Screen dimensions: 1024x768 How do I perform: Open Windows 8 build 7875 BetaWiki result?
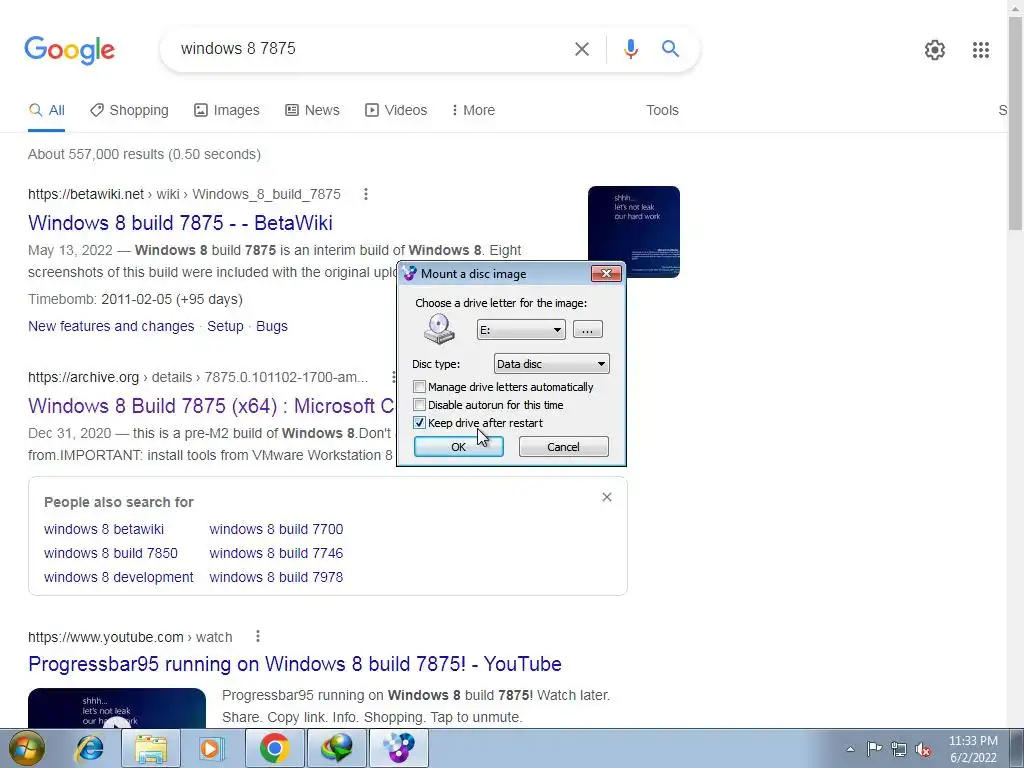tap(180, 223)
